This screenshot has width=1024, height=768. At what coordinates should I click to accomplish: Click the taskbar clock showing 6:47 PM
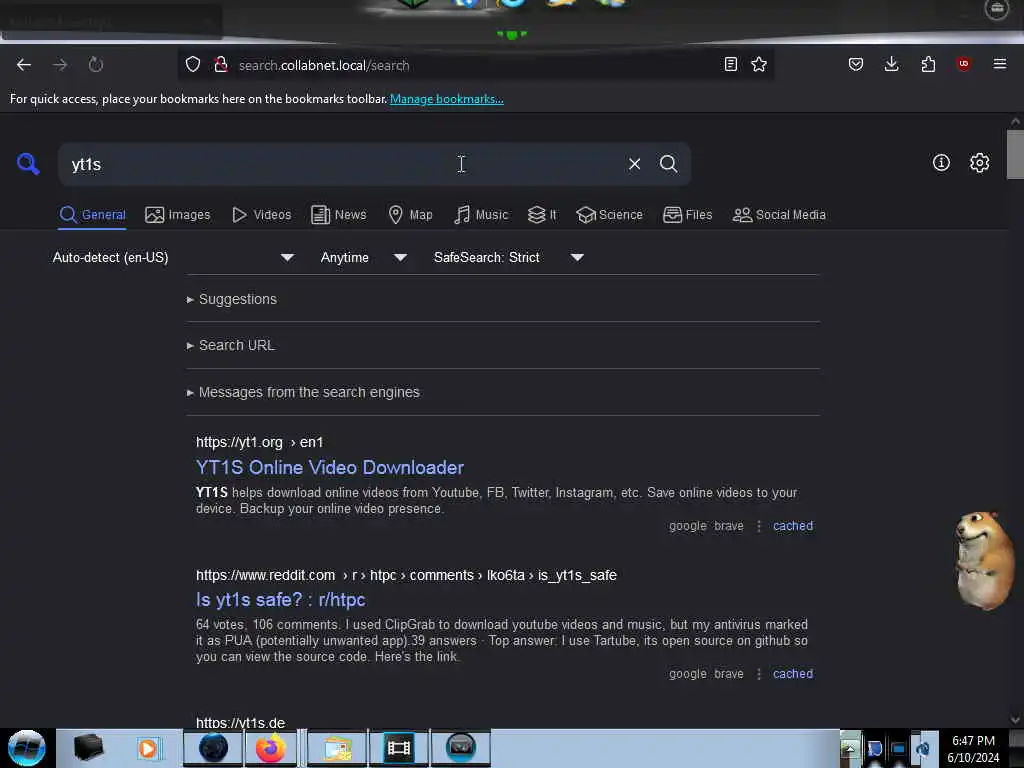[x=973, y=748]
